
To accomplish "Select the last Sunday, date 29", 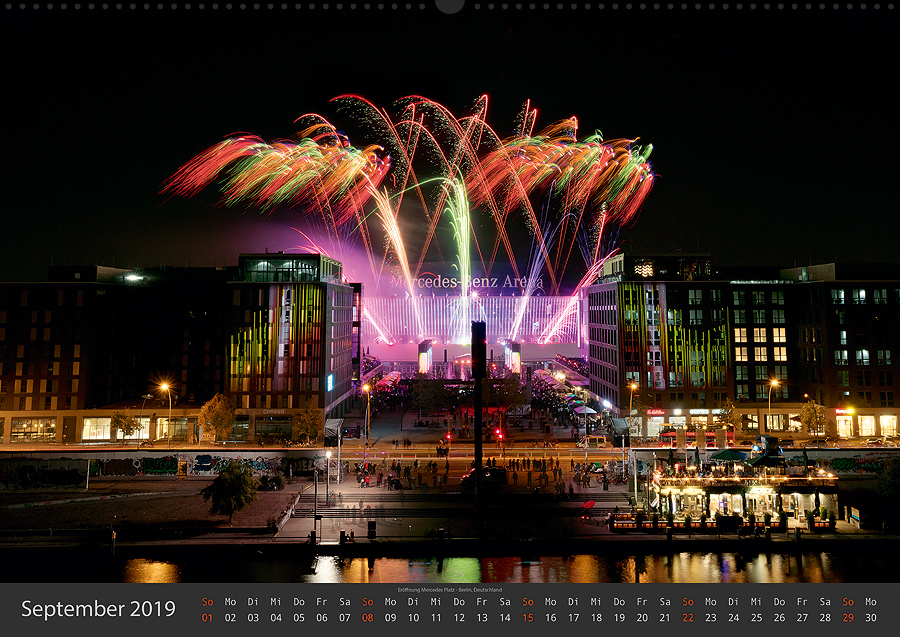I will [848, 618].
